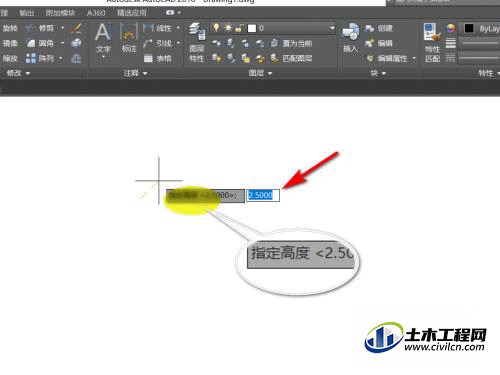Click the Mirror (镜像) button

coord(9,43)
